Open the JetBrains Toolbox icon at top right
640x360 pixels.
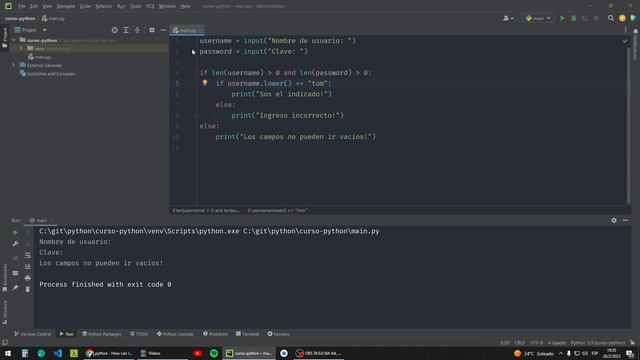[x=633, y=18]
